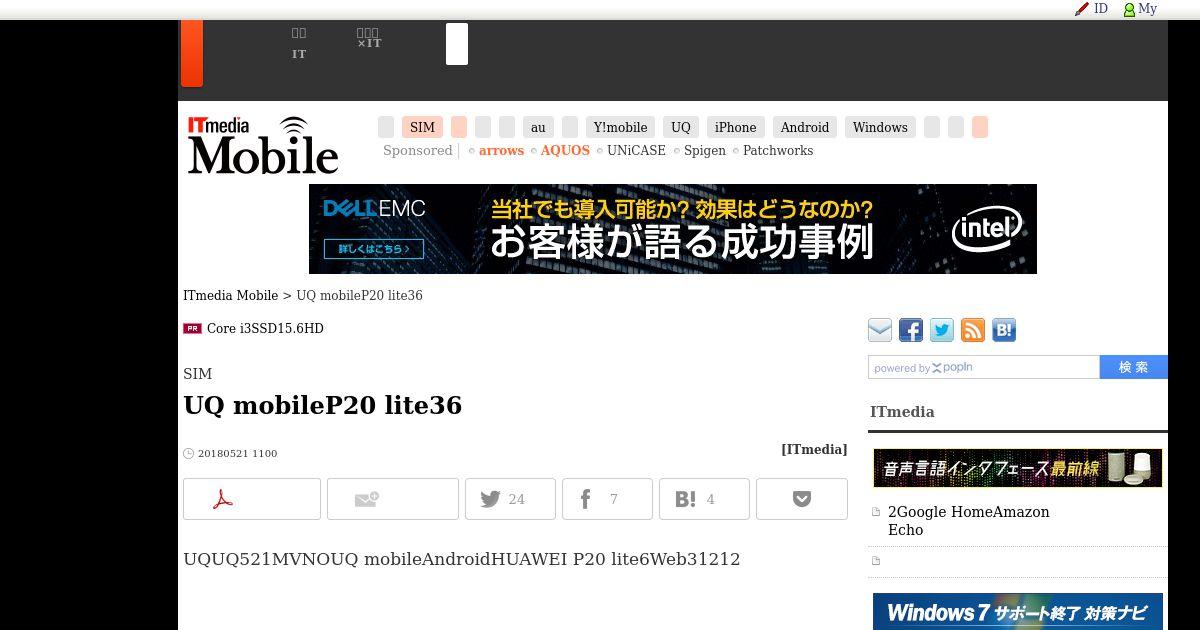Click the My link at top right
This screenshot has height=630, width=1200.
(1147, 9)
